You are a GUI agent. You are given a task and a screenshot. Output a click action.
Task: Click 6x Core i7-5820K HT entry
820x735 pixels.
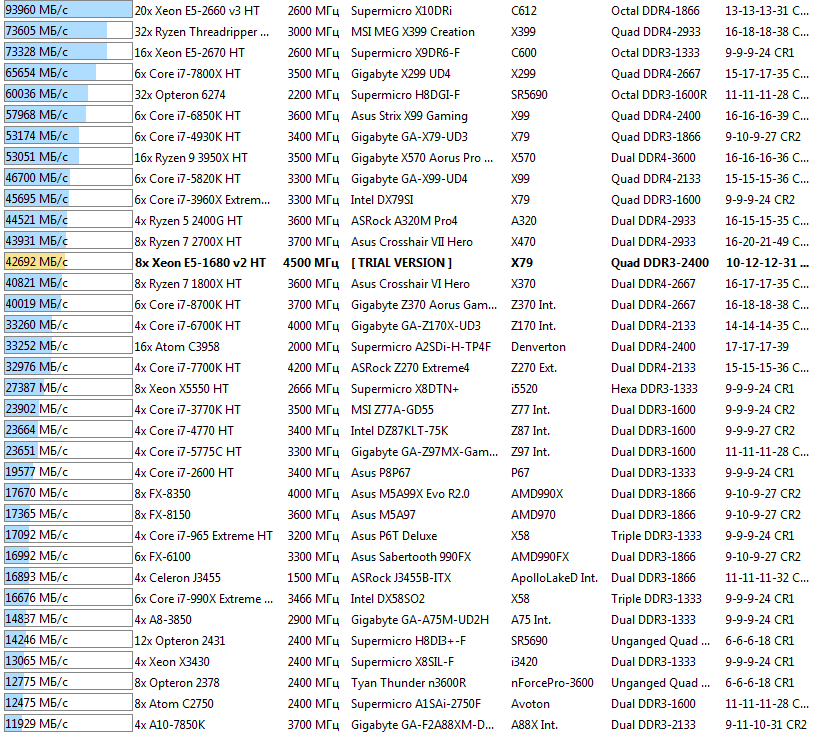click(x=187, y=178)
